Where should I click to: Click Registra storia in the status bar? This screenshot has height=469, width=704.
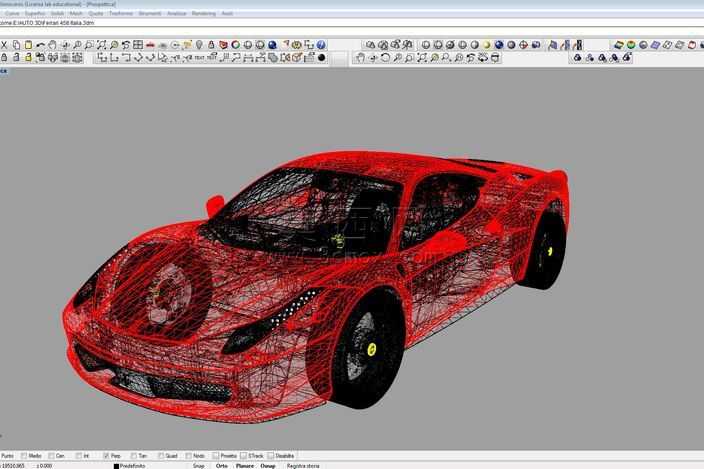[x=303, y=466]
